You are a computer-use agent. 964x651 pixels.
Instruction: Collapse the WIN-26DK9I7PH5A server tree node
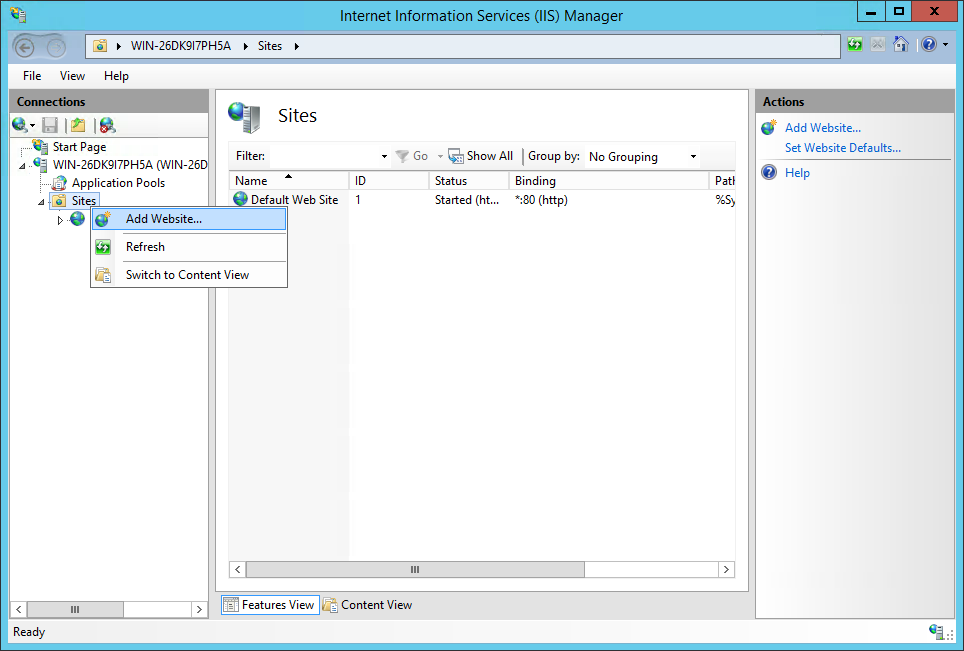pos(22,165)
